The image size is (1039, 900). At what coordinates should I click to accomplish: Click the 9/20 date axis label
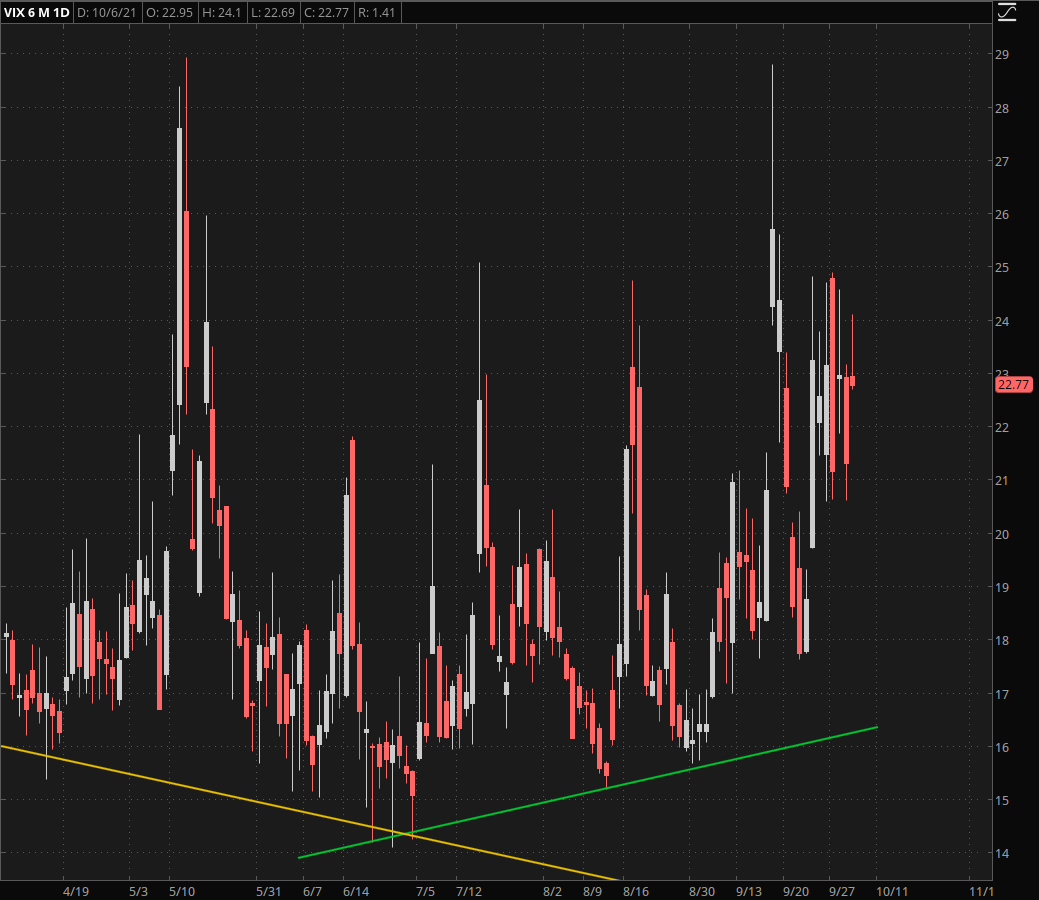tap(796, 891)
